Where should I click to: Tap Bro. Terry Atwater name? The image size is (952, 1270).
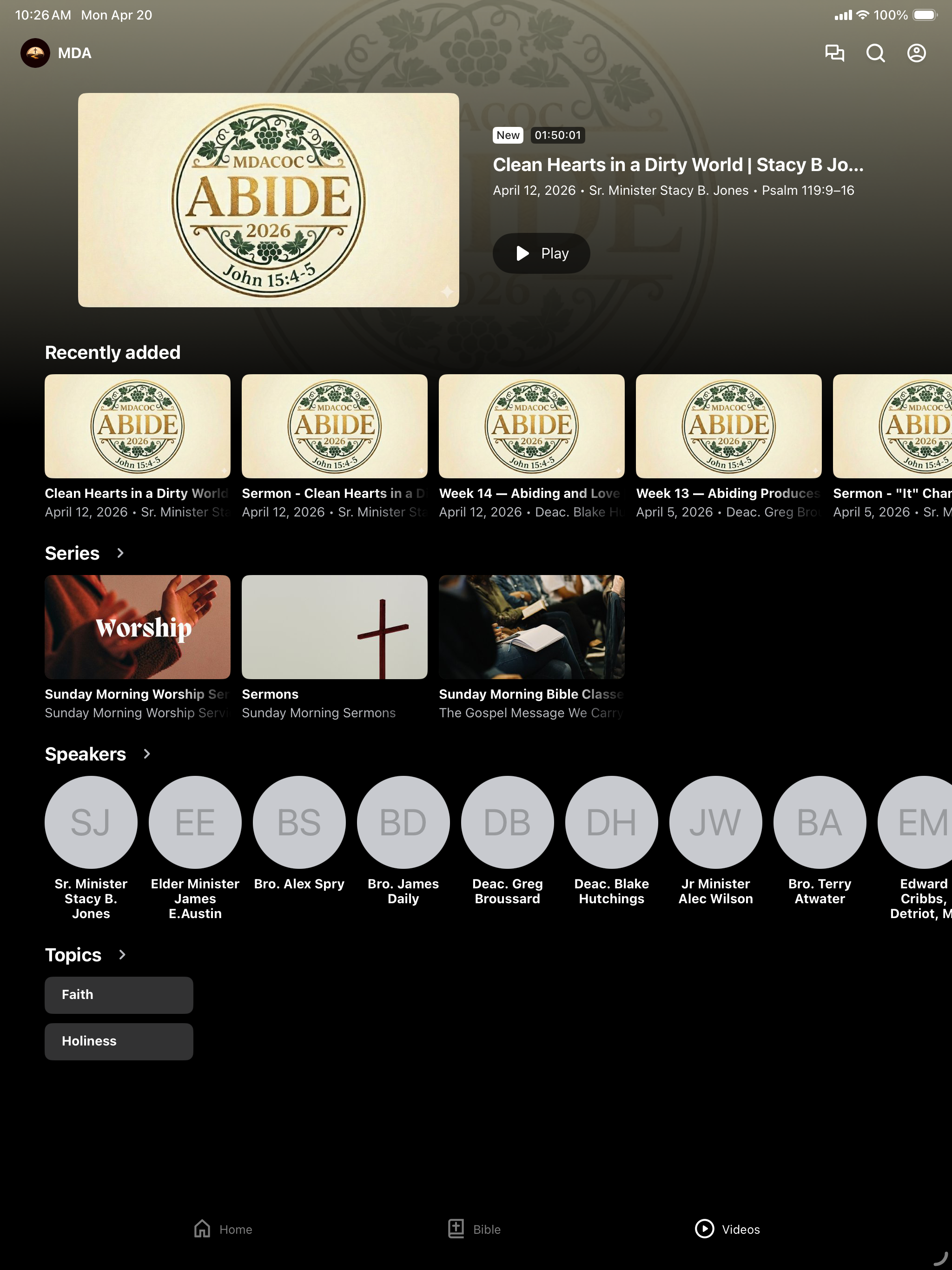pyautogui.click(x=820, y=892)
